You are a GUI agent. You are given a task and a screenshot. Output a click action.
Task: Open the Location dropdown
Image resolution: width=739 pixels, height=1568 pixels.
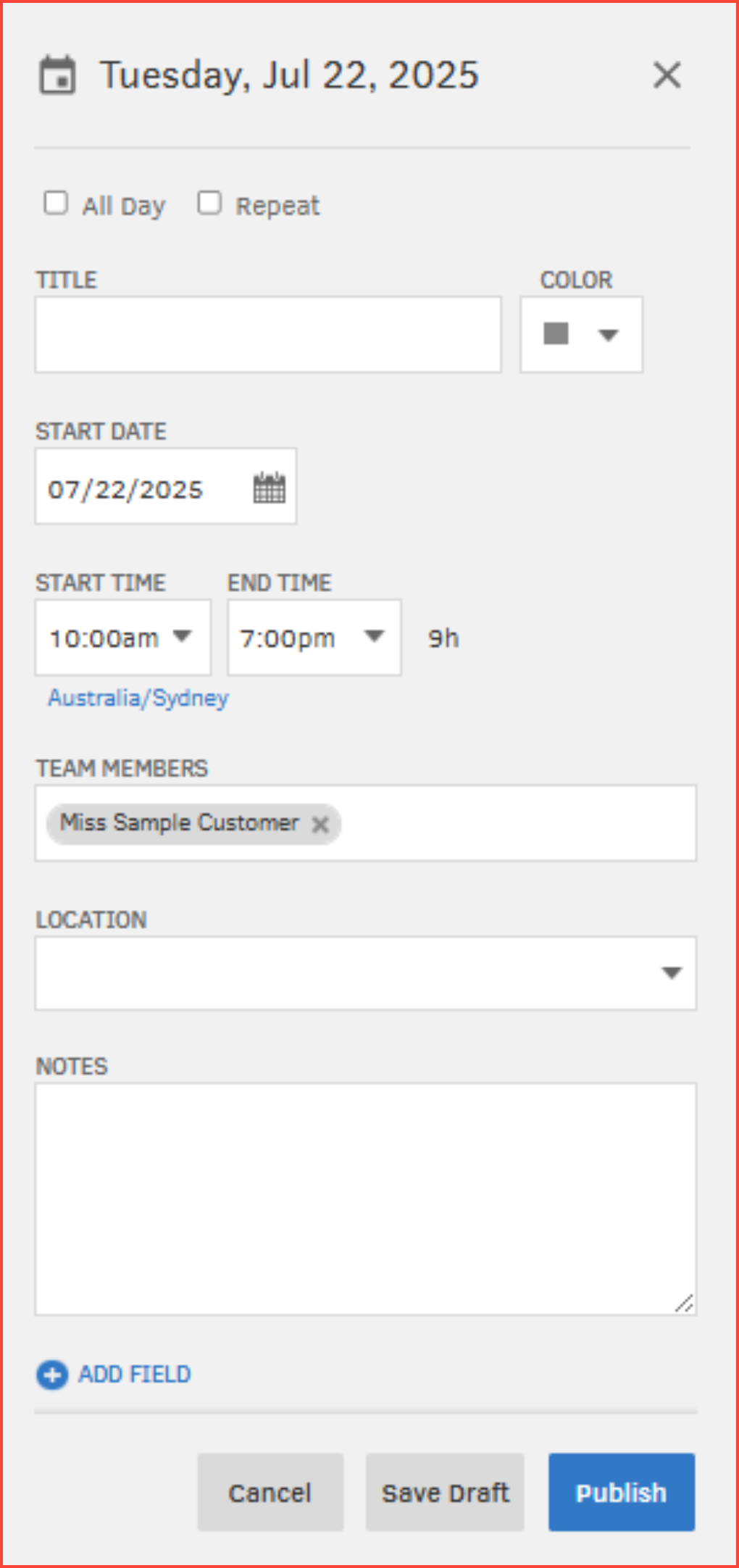tap(672, 972)
